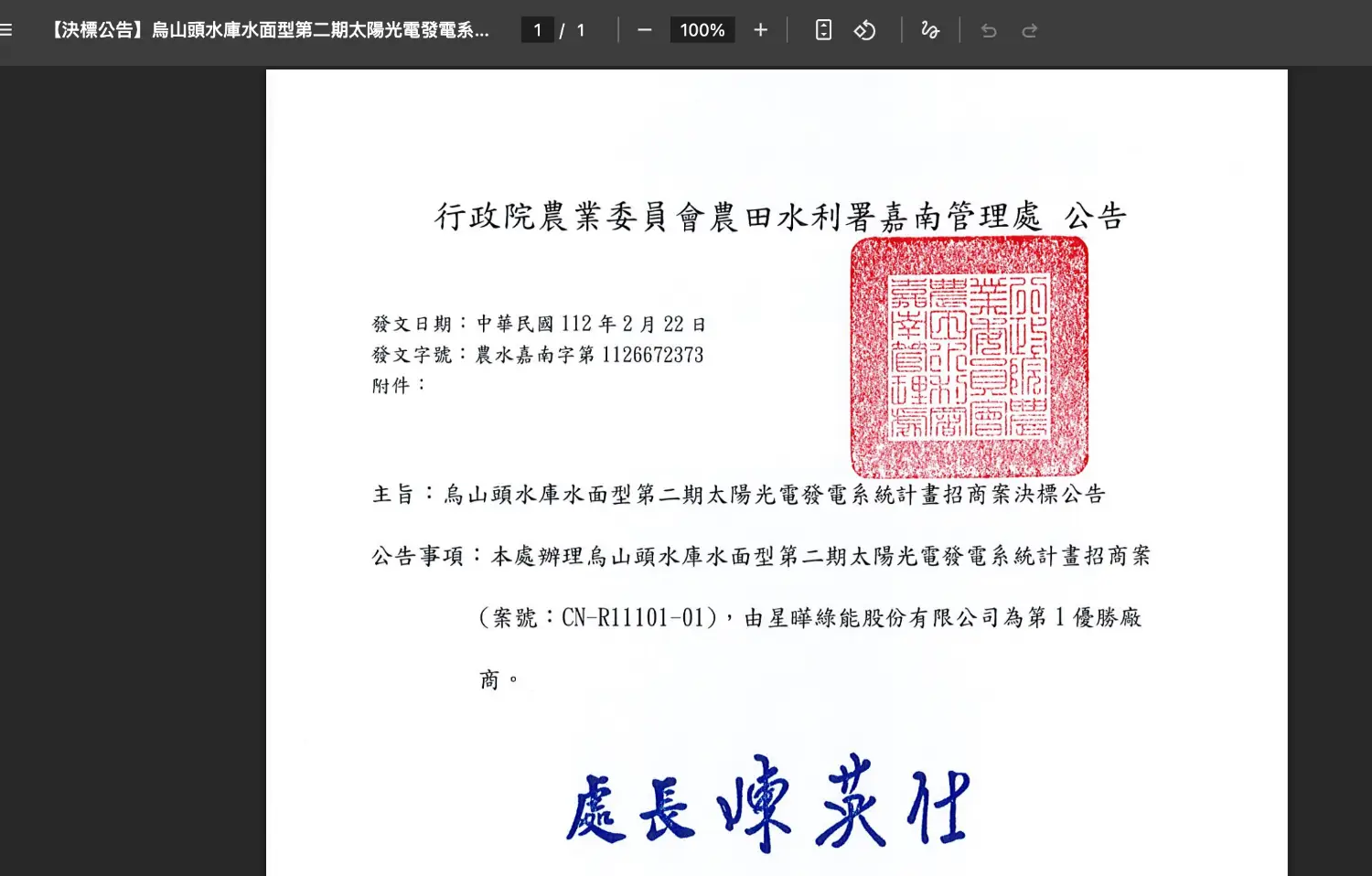Click the blue director signature

(x=766, y=804)
